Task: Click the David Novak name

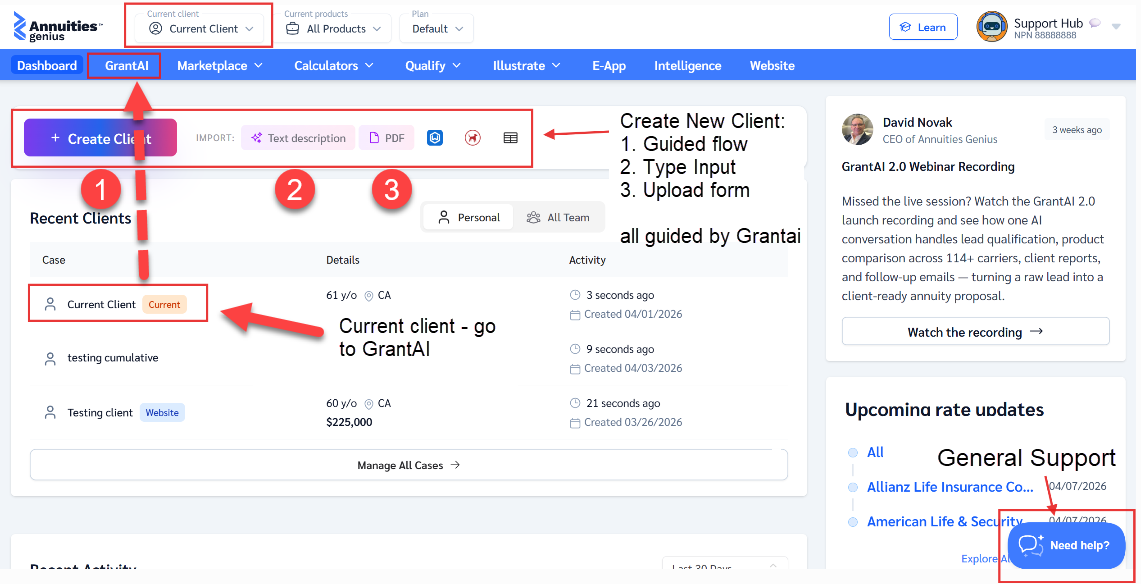Action: click(917, 122)
